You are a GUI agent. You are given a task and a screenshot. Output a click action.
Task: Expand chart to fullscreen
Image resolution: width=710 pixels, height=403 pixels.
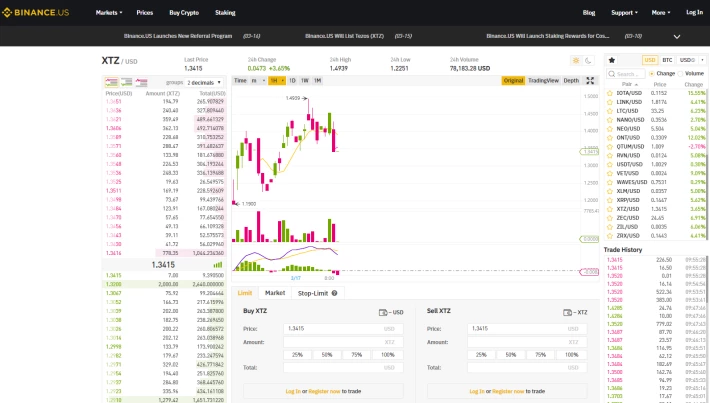(x=590, y=81)
